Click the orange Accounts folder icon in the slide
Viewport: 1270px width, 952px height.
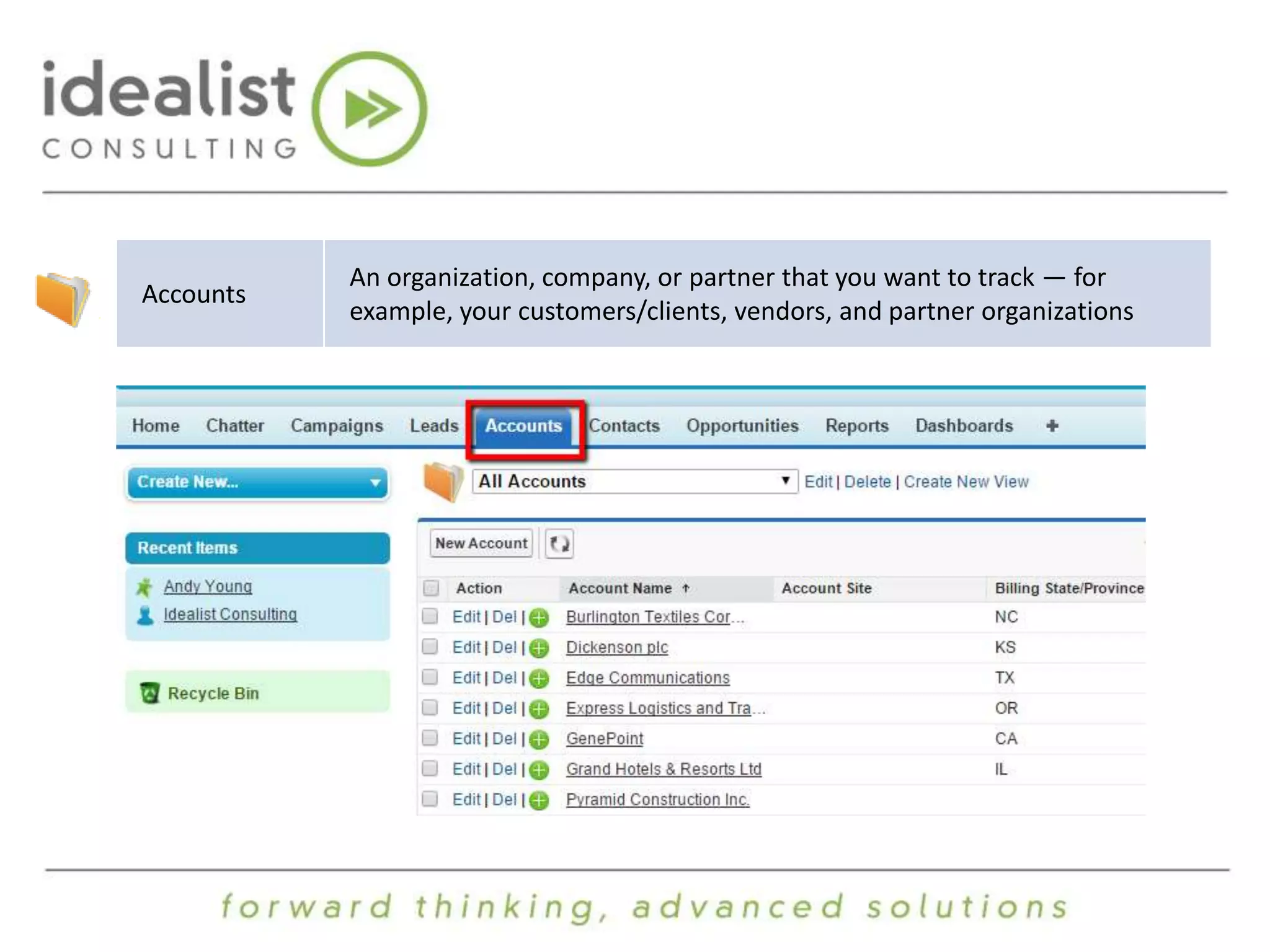(x=63, y=299)
